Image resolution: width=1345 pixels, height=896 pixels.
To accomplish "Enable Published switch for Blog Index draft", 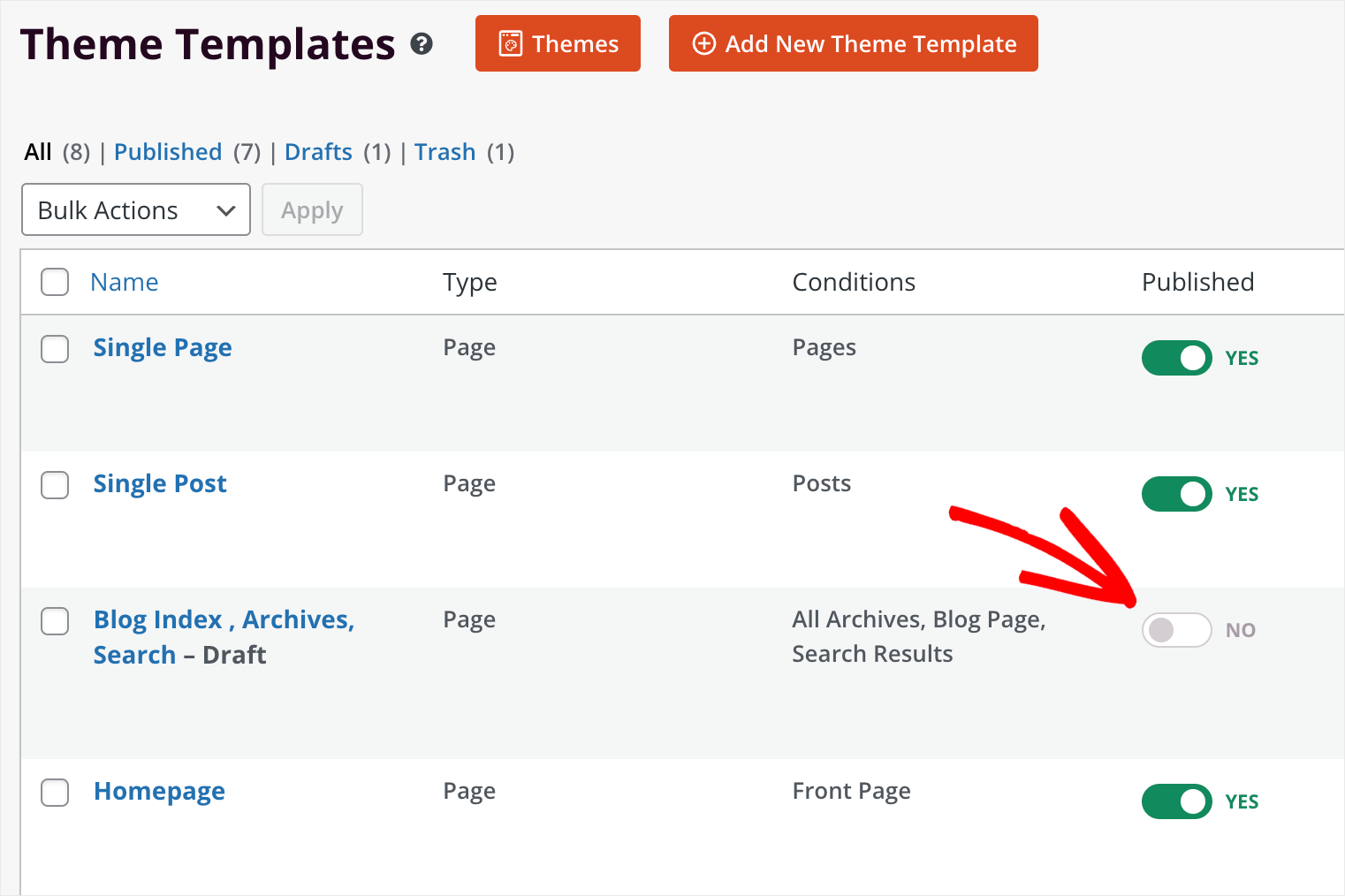I will click(1176, 630).
